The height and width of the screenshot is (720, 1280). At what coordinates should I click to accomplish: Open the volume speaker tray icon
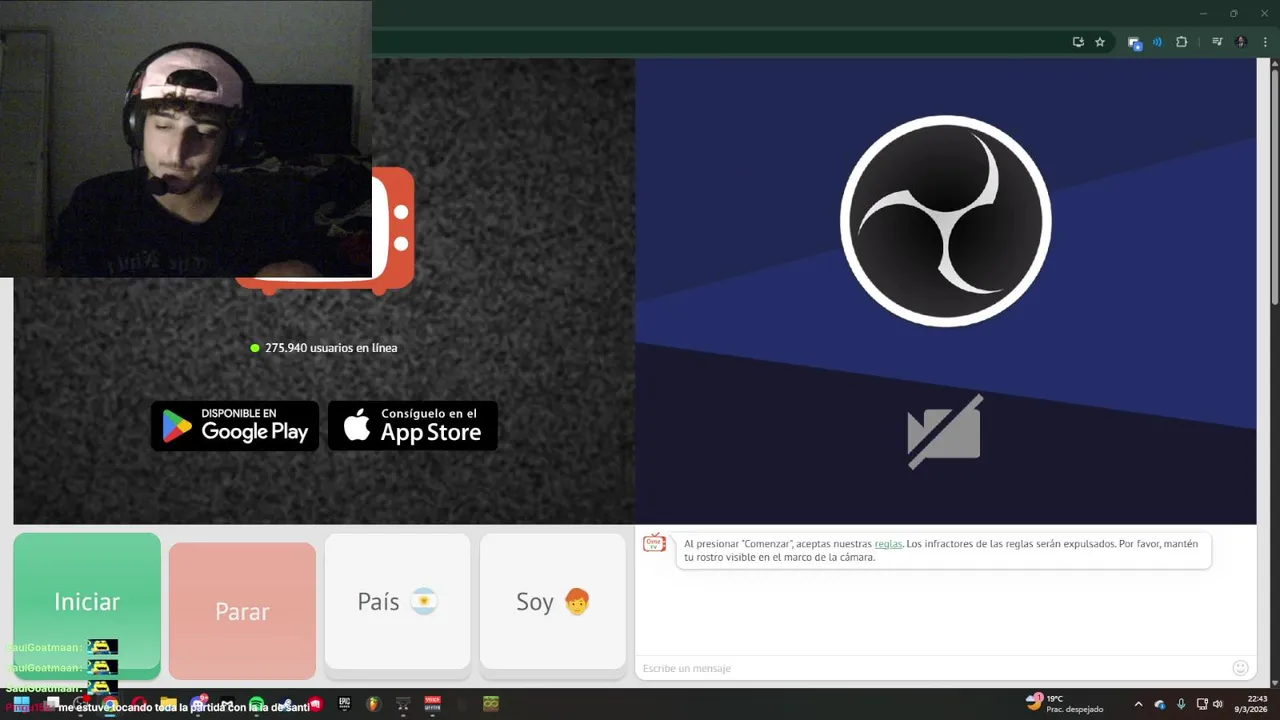[1218, 704]
